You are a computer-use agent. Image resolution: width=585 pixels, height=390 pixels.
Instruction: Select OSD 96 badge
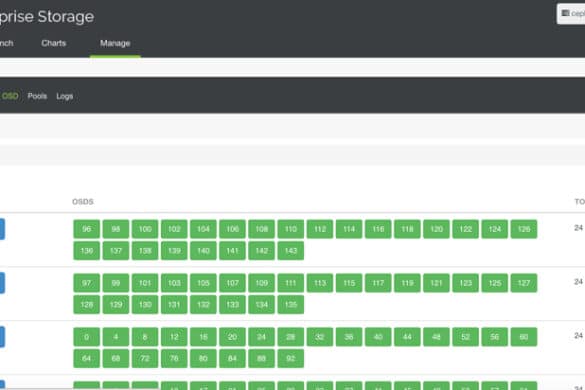click(x=87, y=229)
